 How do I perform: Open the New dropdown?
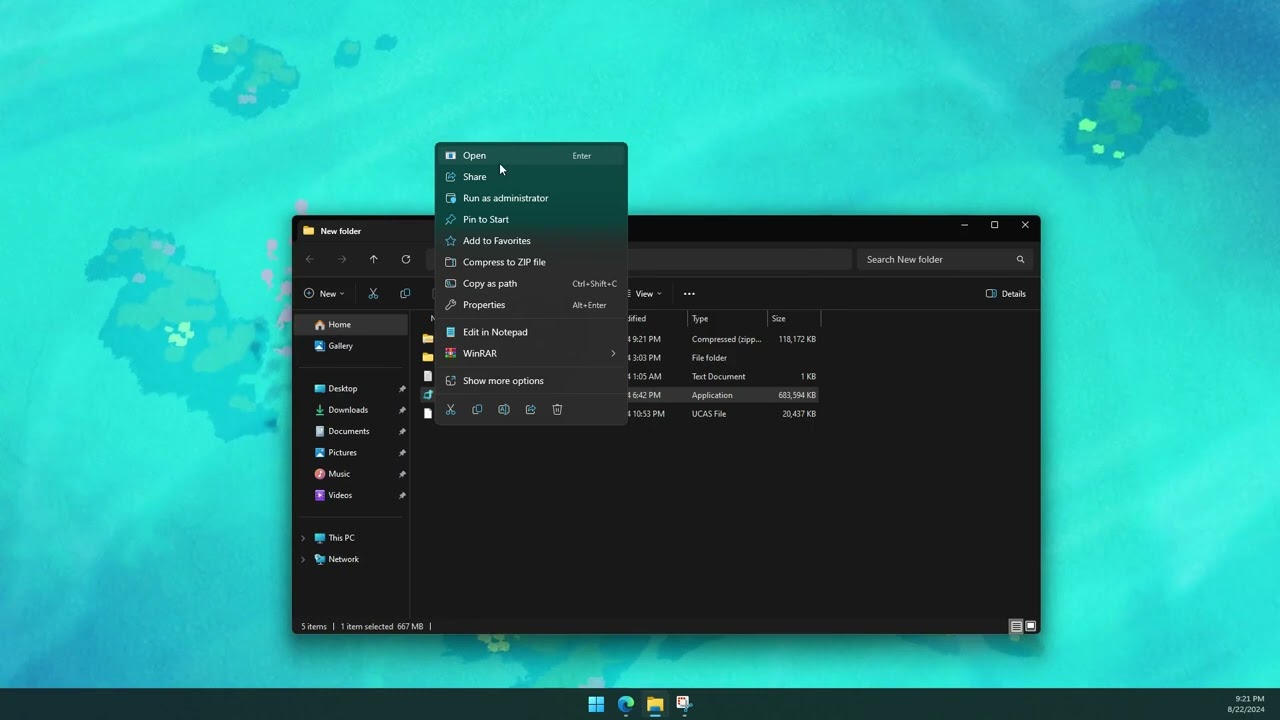pos(324,294)
